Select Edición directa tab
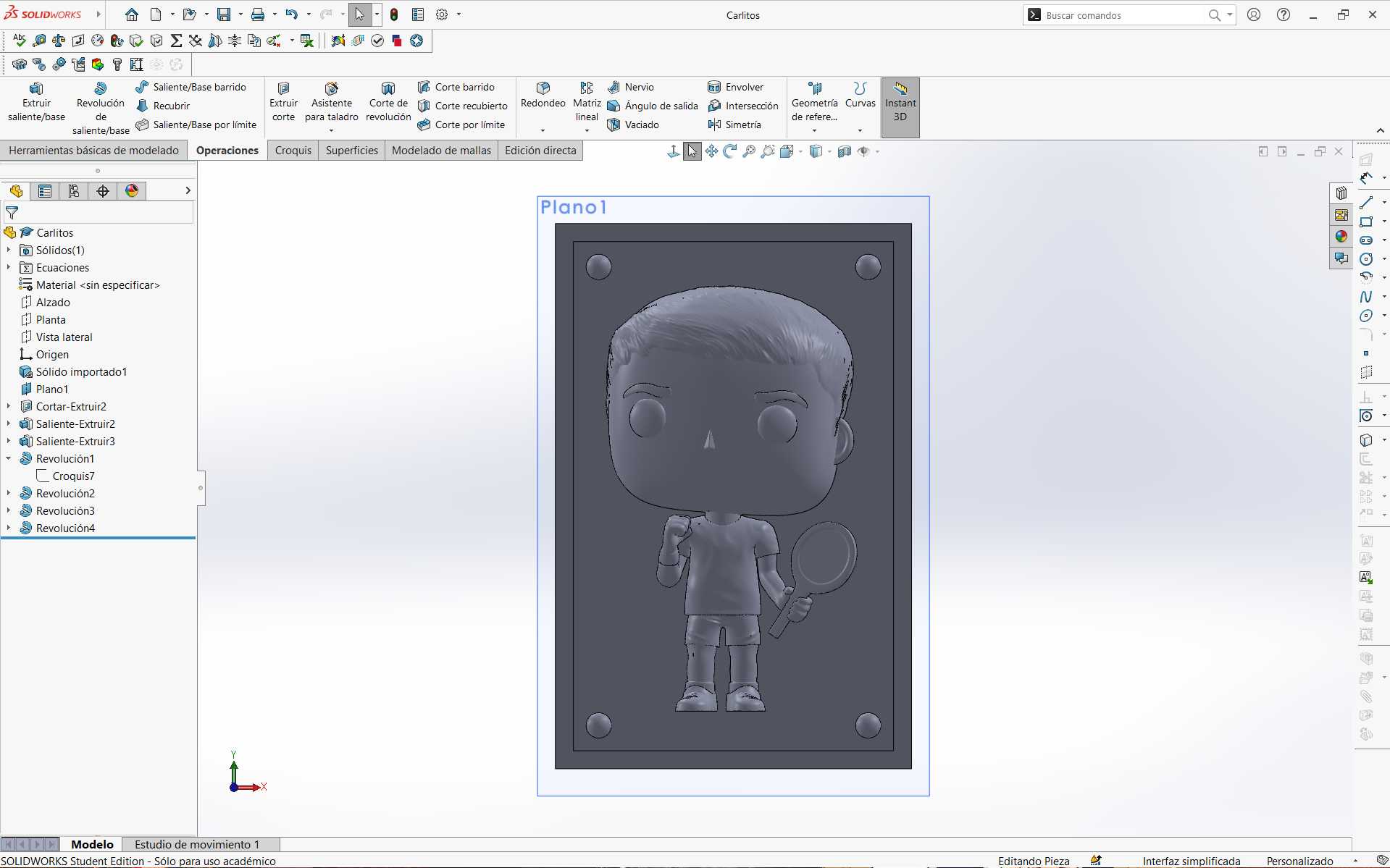The width and height of the screenshot is (1390, 868). [x=540, y=150]
